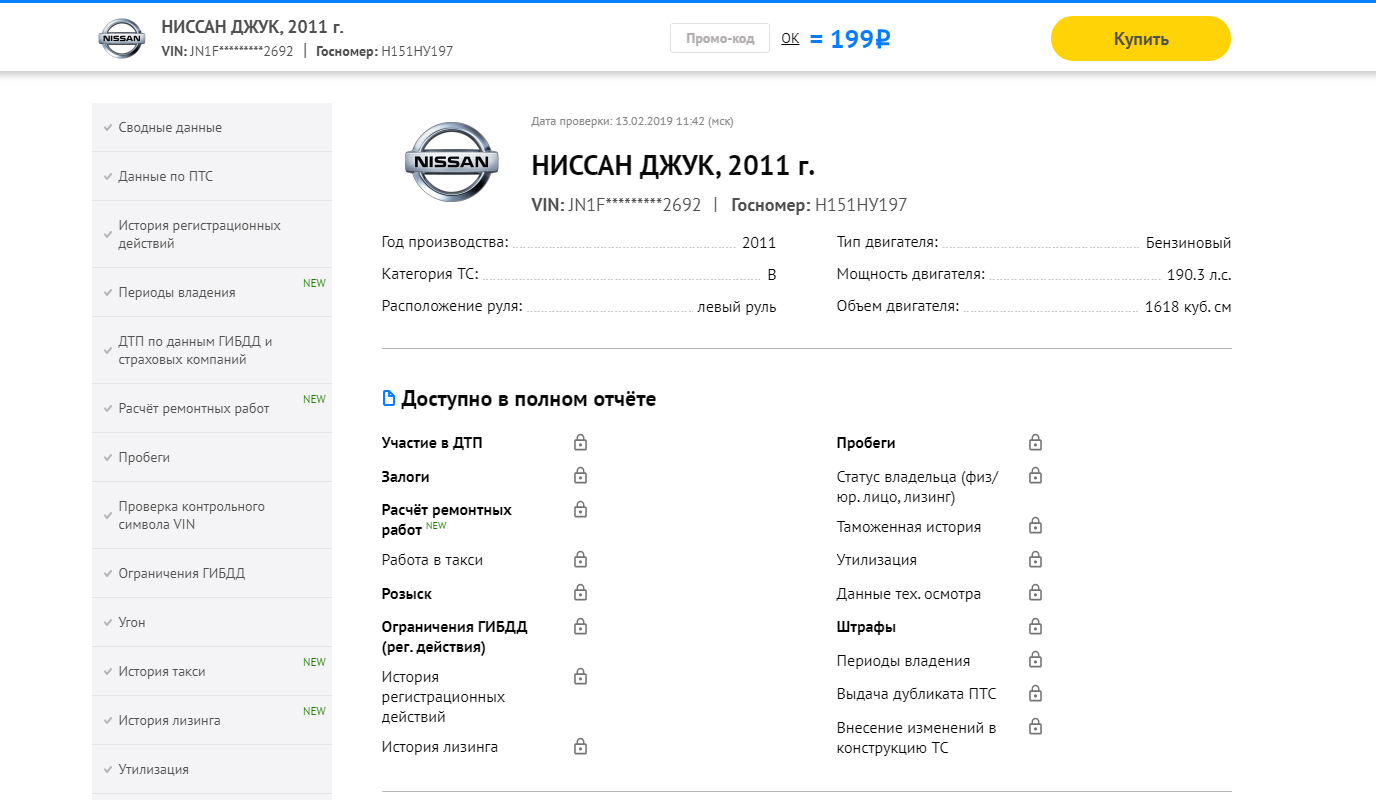Image resolution: width=1376 pixels, height=800 pixels.
Task: Click the lock icon next to Выдача дубликата ПТС
Action: [1036, 693]
